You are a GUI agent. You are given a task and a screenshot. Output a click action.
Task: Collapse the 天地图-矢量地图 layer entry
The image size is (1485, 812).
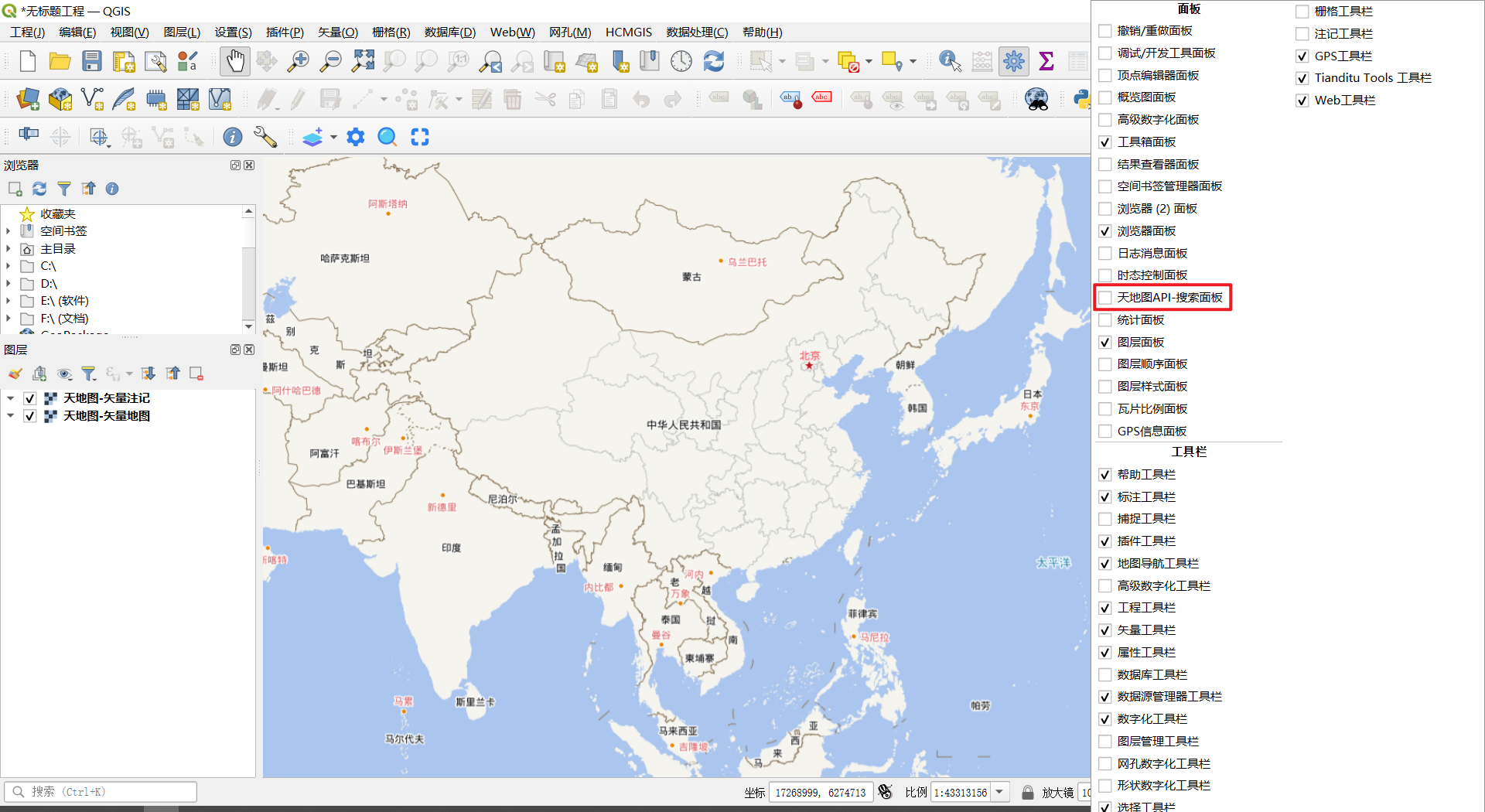[10, 416]
